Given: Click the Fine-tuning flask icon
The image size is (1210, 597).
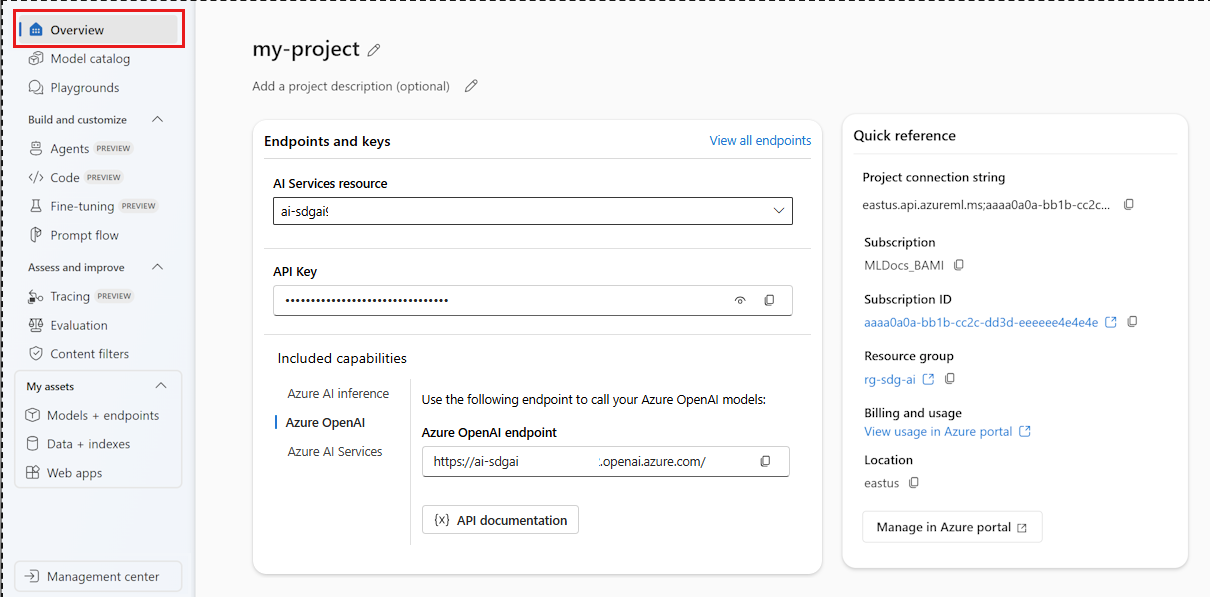Looking at the screenshot, I should pyautogui.click(x=36, y=206).
